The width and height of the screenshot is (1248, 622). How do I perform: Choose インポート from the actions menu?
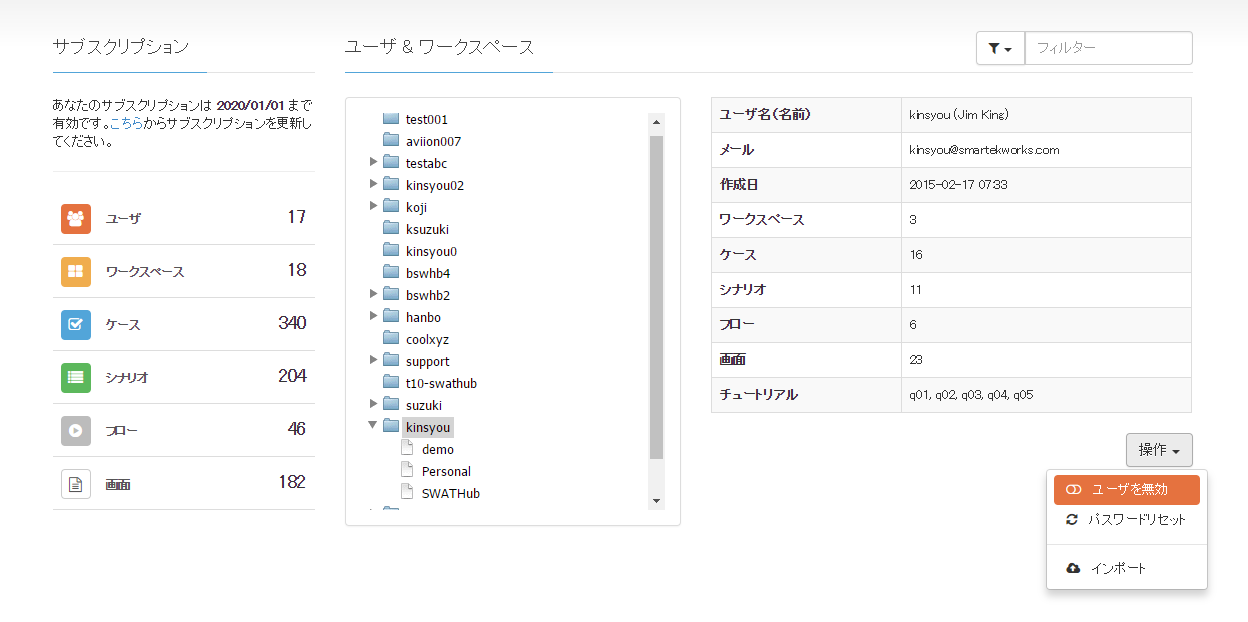coord(1118,568)
